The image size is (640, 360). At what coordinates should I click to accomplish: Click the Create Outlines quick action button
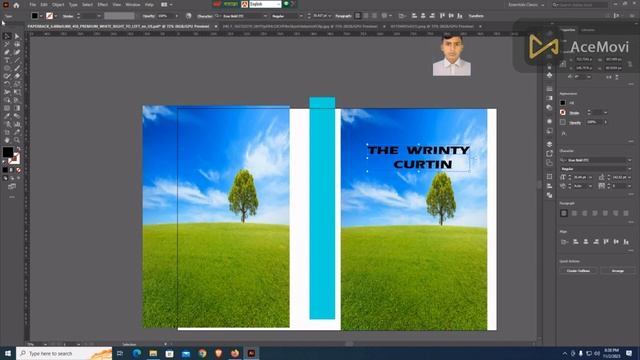578,271
